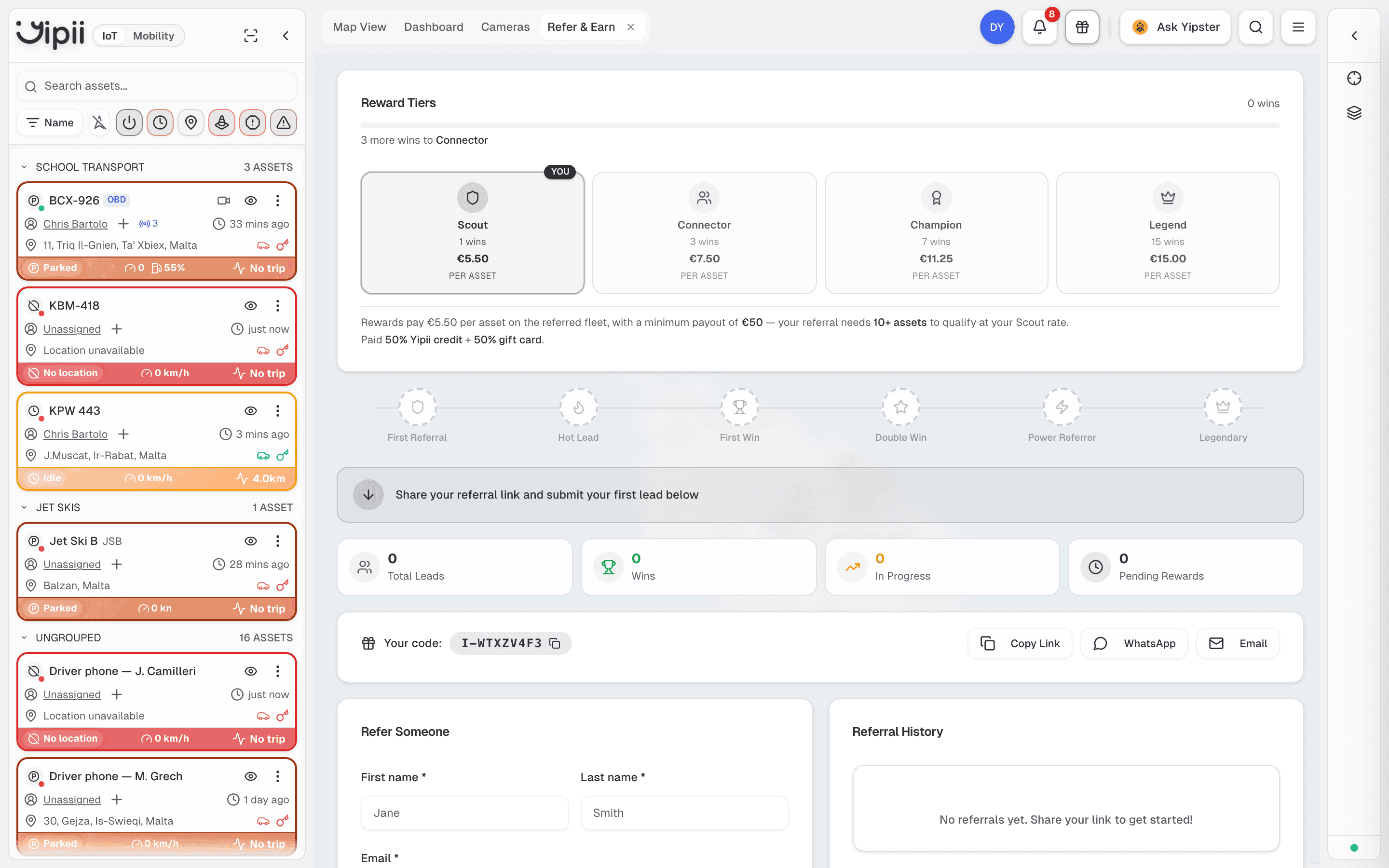
Task: Collapse the right map tools panel
Action: pos(1354,36)
